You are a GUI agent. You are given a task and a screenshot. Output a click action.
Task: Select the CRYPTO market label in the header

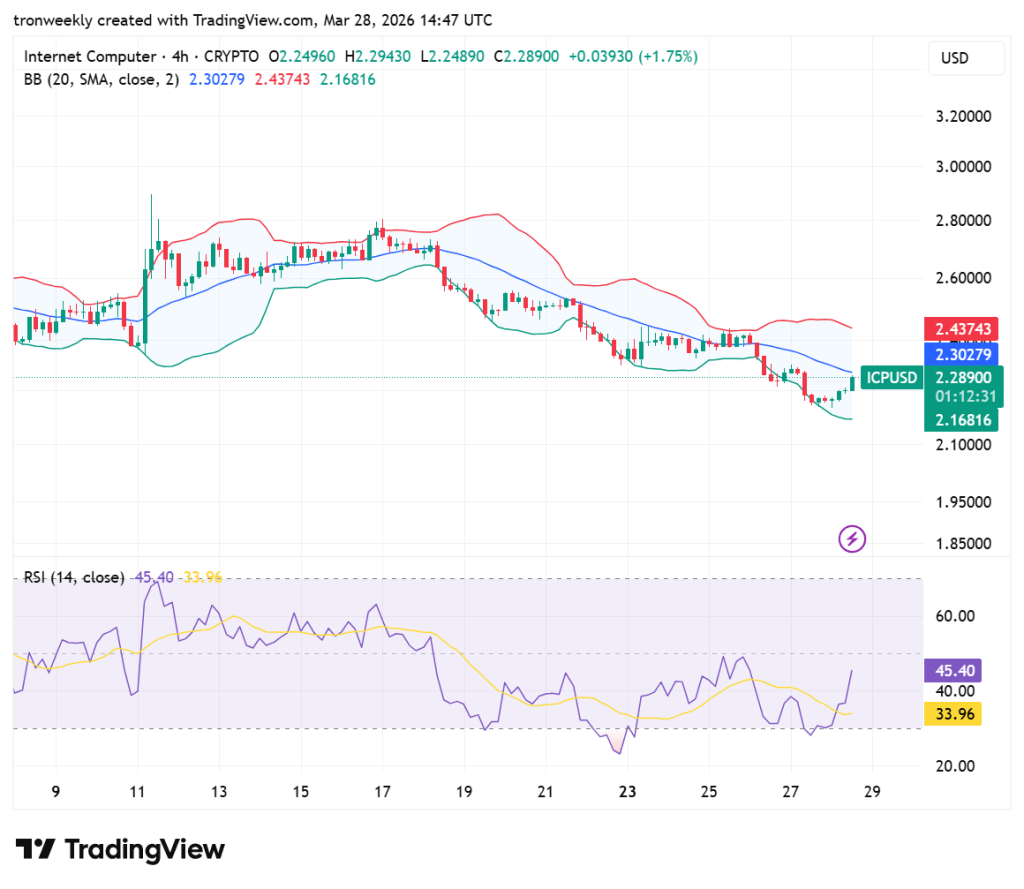pyautogui.click(x=232, y=57)
